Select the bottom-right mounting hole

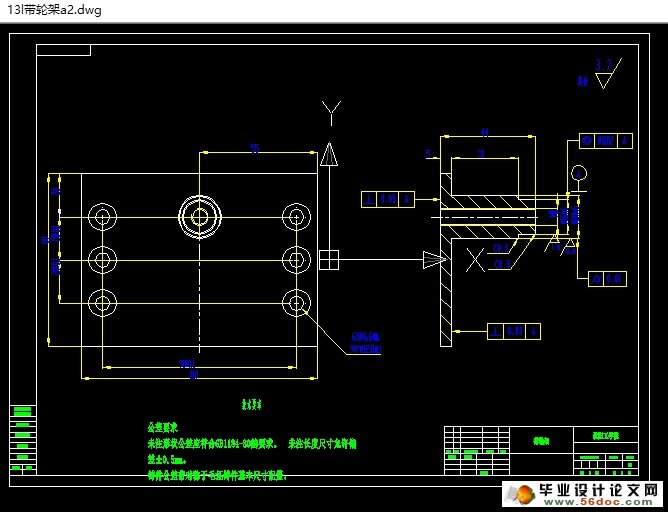click(294, 301)
